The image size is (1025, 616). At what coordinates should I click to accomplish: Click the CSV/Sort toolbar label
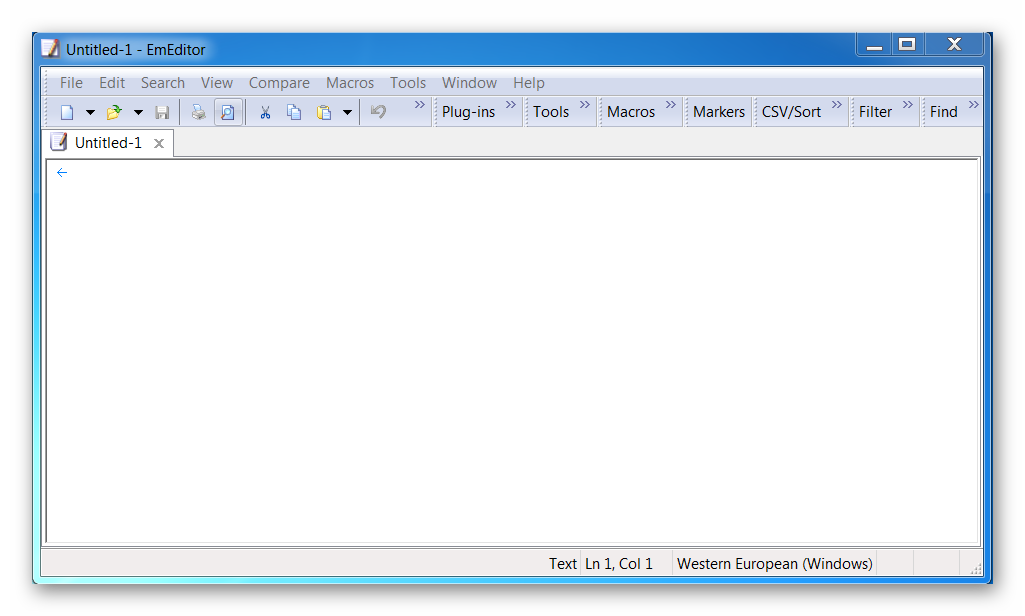click(x=791, y=112)
